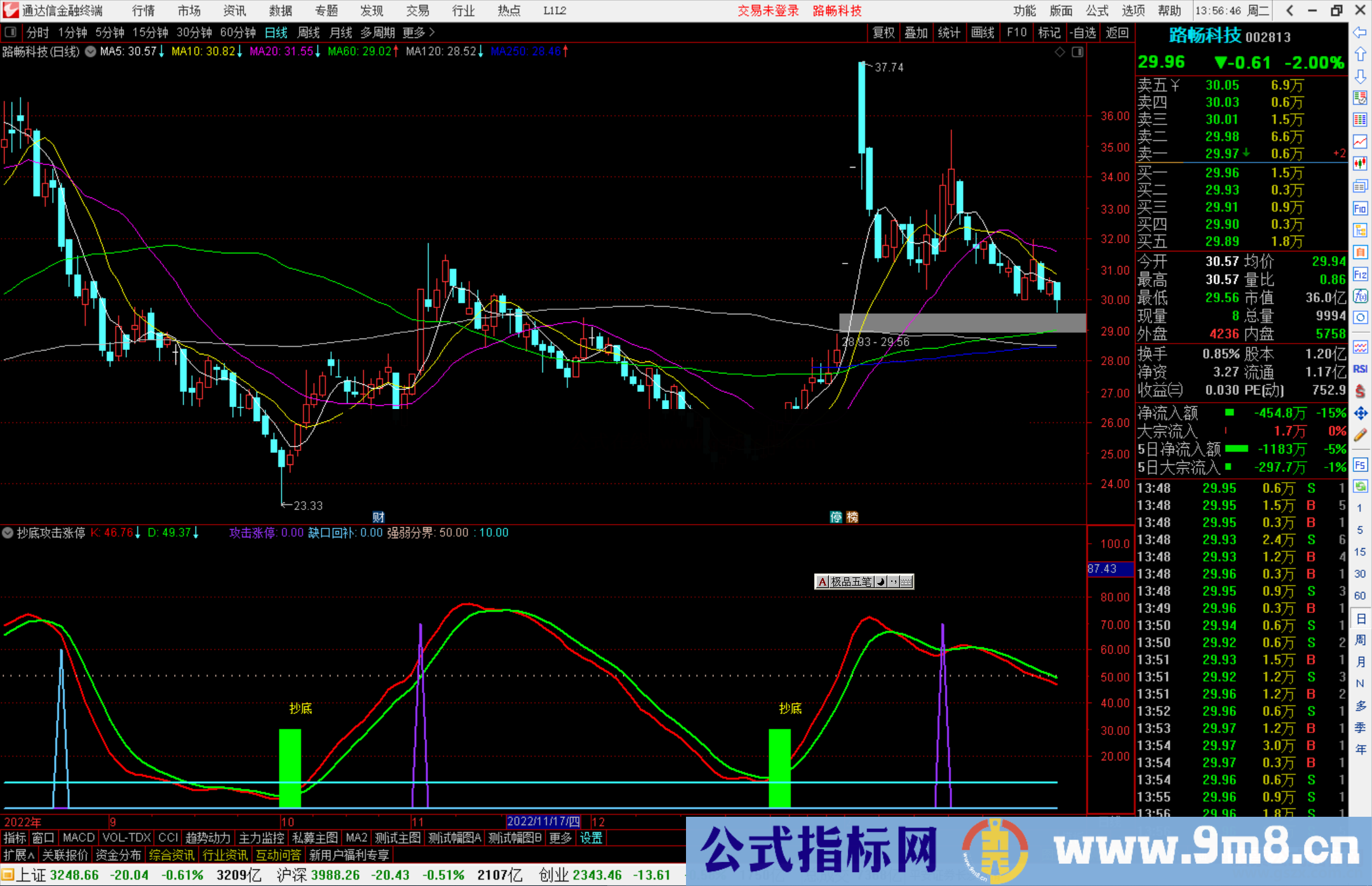Open the red line trend chart icon
Image resolution: width=1372 pixels, height=886 pixels.
(1360, 141)
